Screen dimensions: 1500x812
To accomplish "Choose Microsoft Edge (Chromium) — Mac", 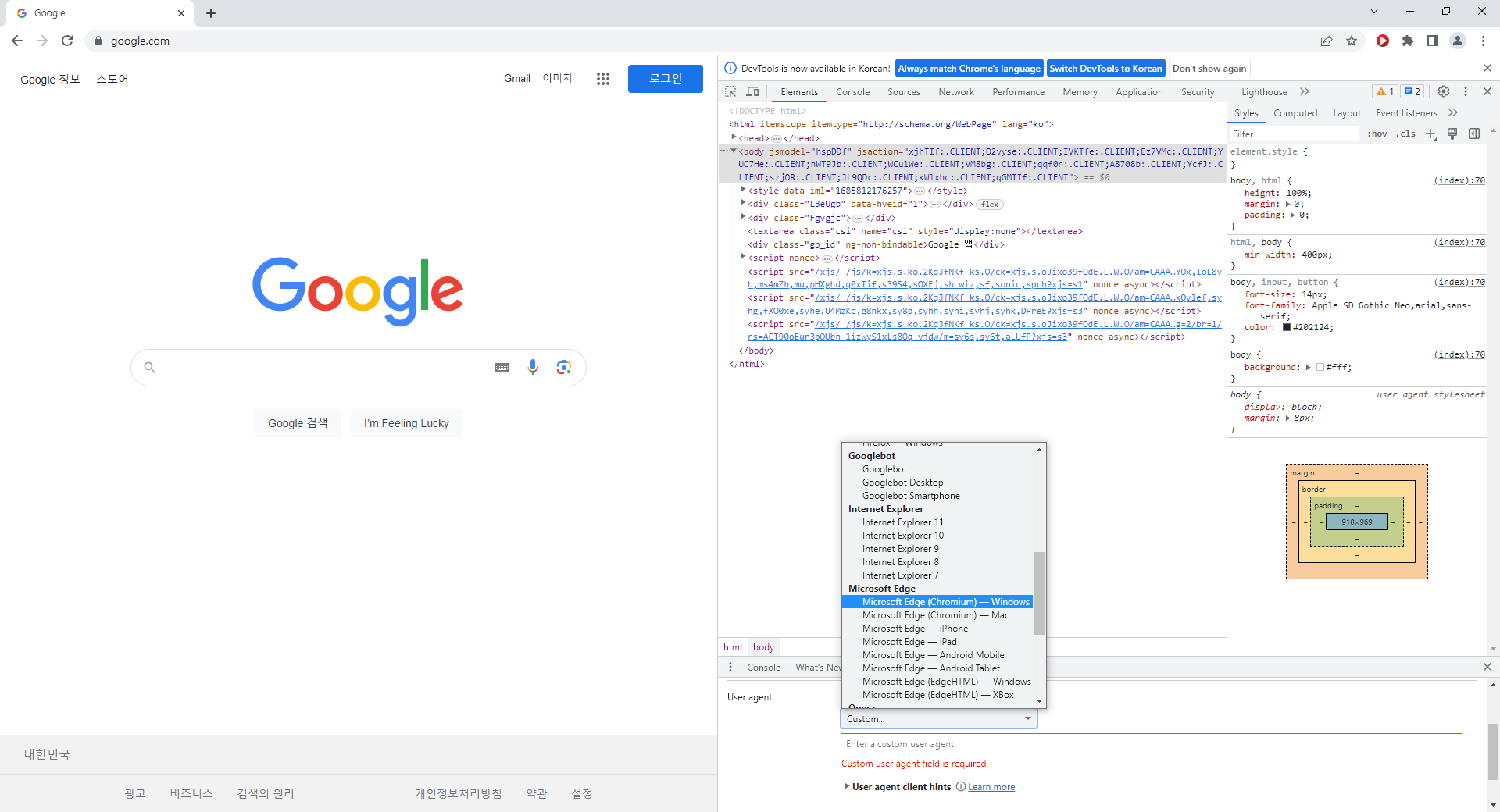I will 936,615.
